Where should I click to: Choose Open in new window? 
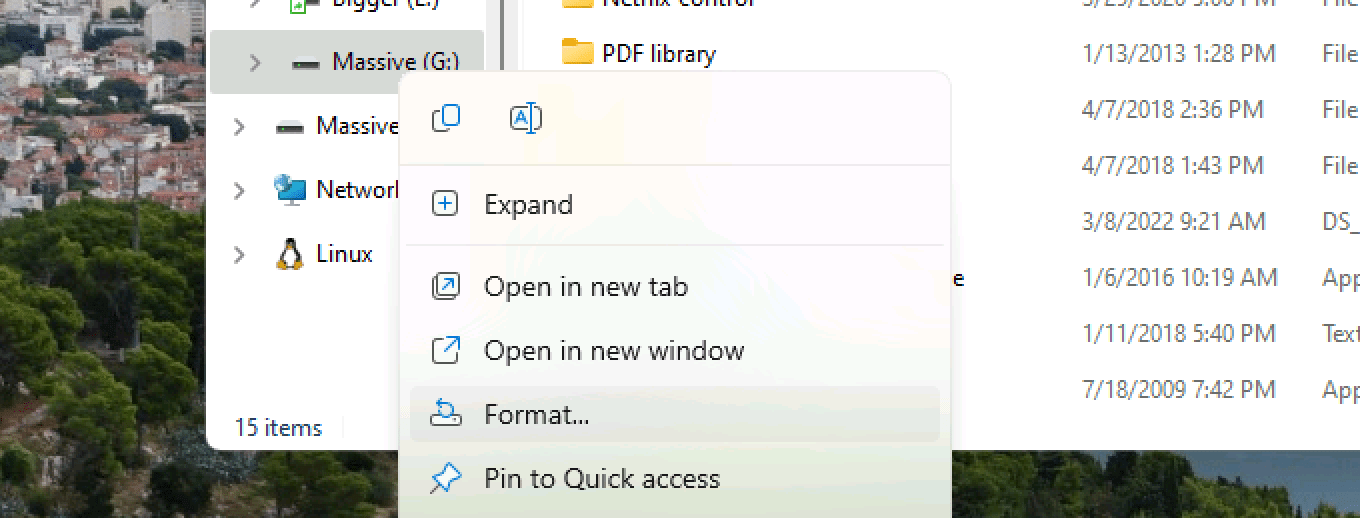coord(614,351)
